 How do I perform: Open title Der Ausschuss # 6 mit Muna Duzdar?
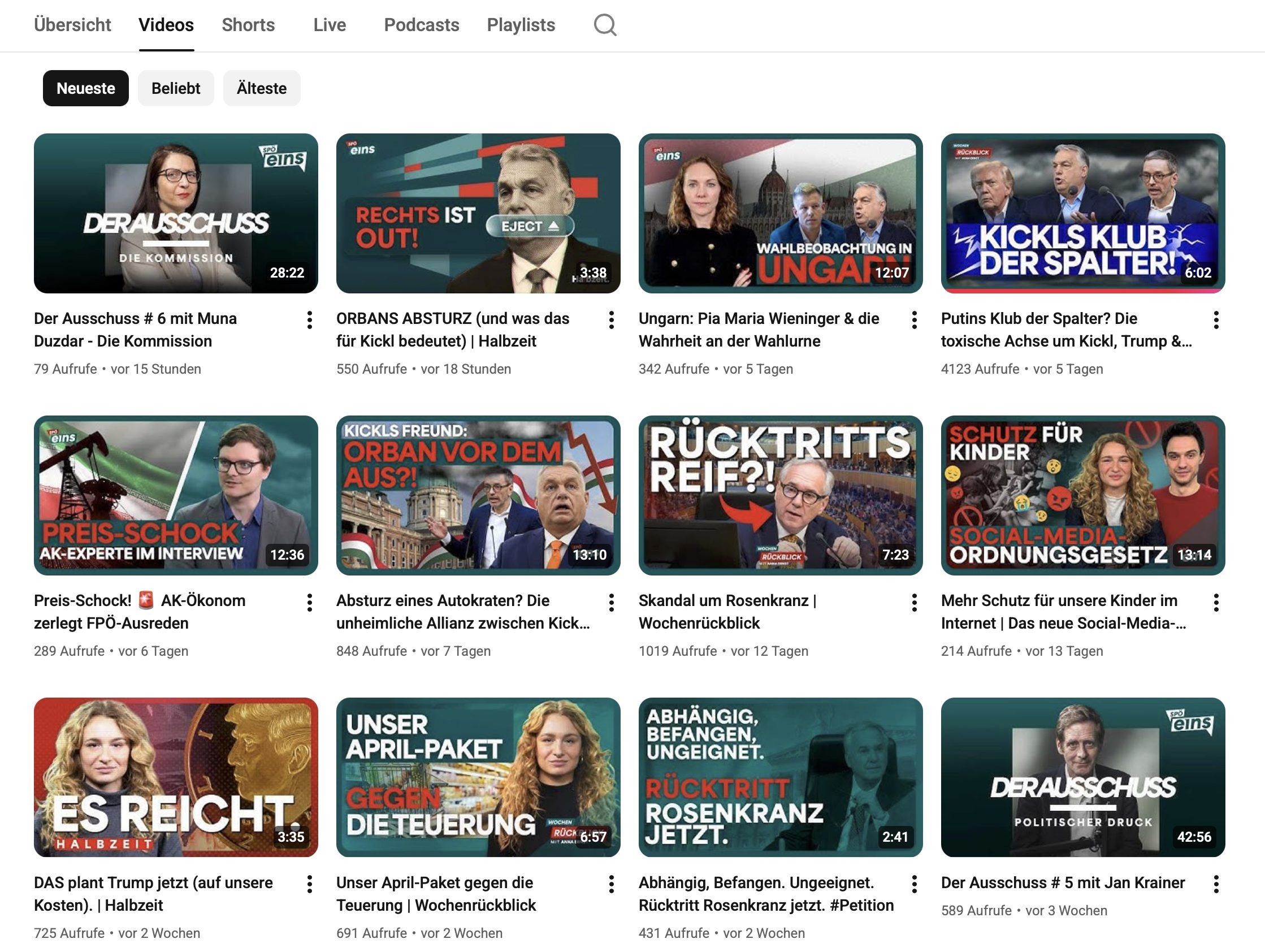click(x=136, y=330)
